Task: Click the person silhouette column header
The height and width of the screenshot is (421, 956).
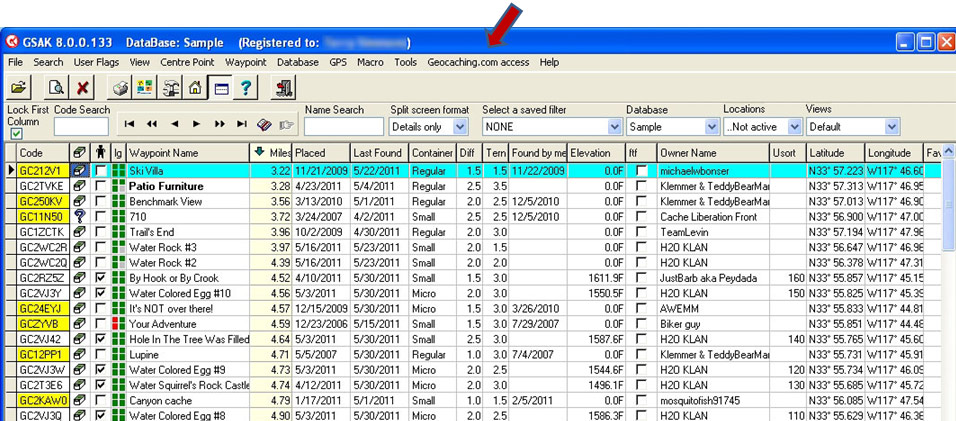Action: [x=101, y=152]
